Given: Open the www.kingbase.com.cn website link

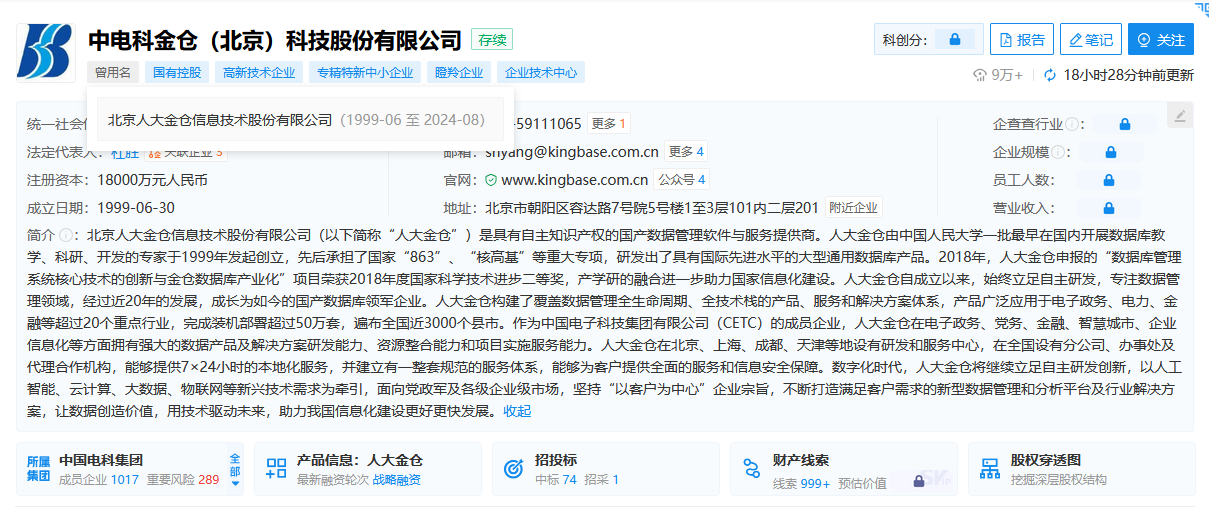Looking at the screenshot, I should click(x=575, y=180).
